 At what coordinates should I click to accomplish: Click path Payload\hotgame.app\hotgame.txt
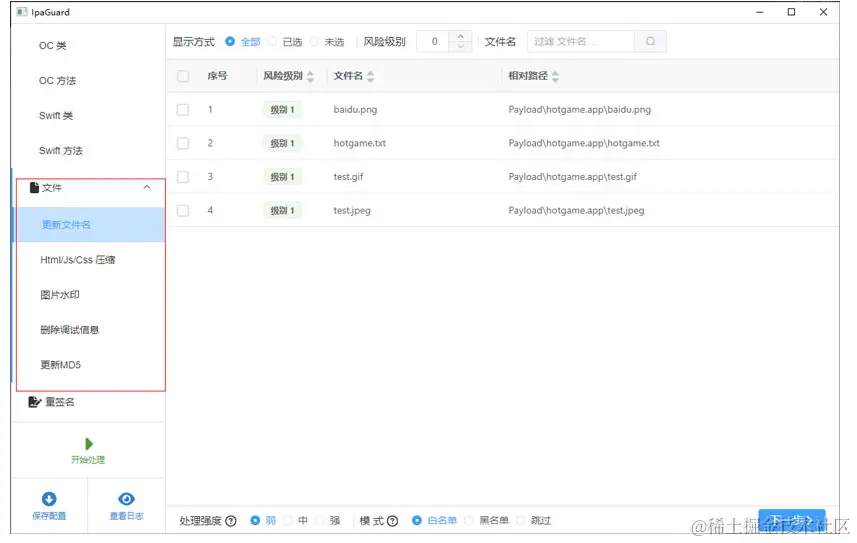584,143
